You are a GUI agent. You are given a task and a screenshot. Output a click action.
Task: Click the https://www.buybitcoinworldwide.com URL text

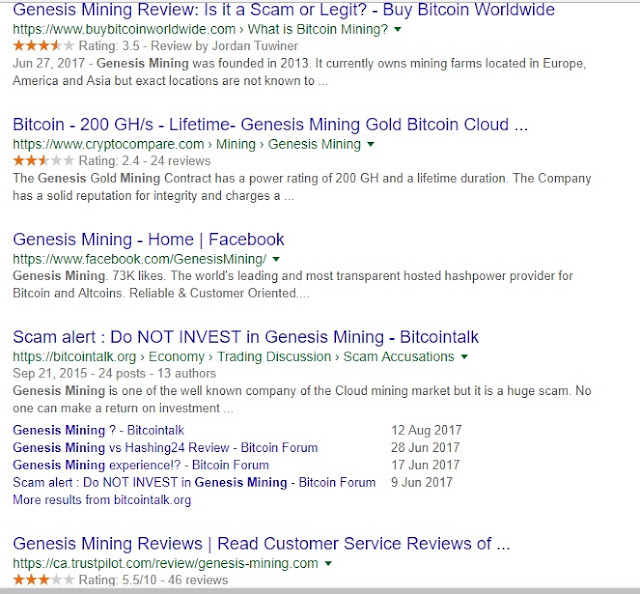(124, 29)
